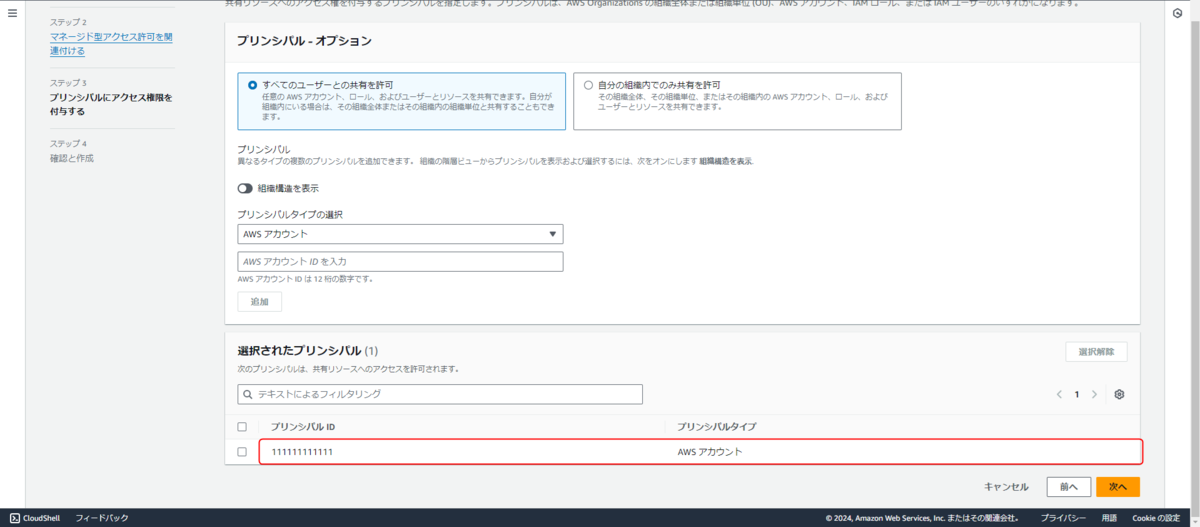Open プライバシー footer link
This screenshot has height=527, width=1200.
coord(1063,518)
